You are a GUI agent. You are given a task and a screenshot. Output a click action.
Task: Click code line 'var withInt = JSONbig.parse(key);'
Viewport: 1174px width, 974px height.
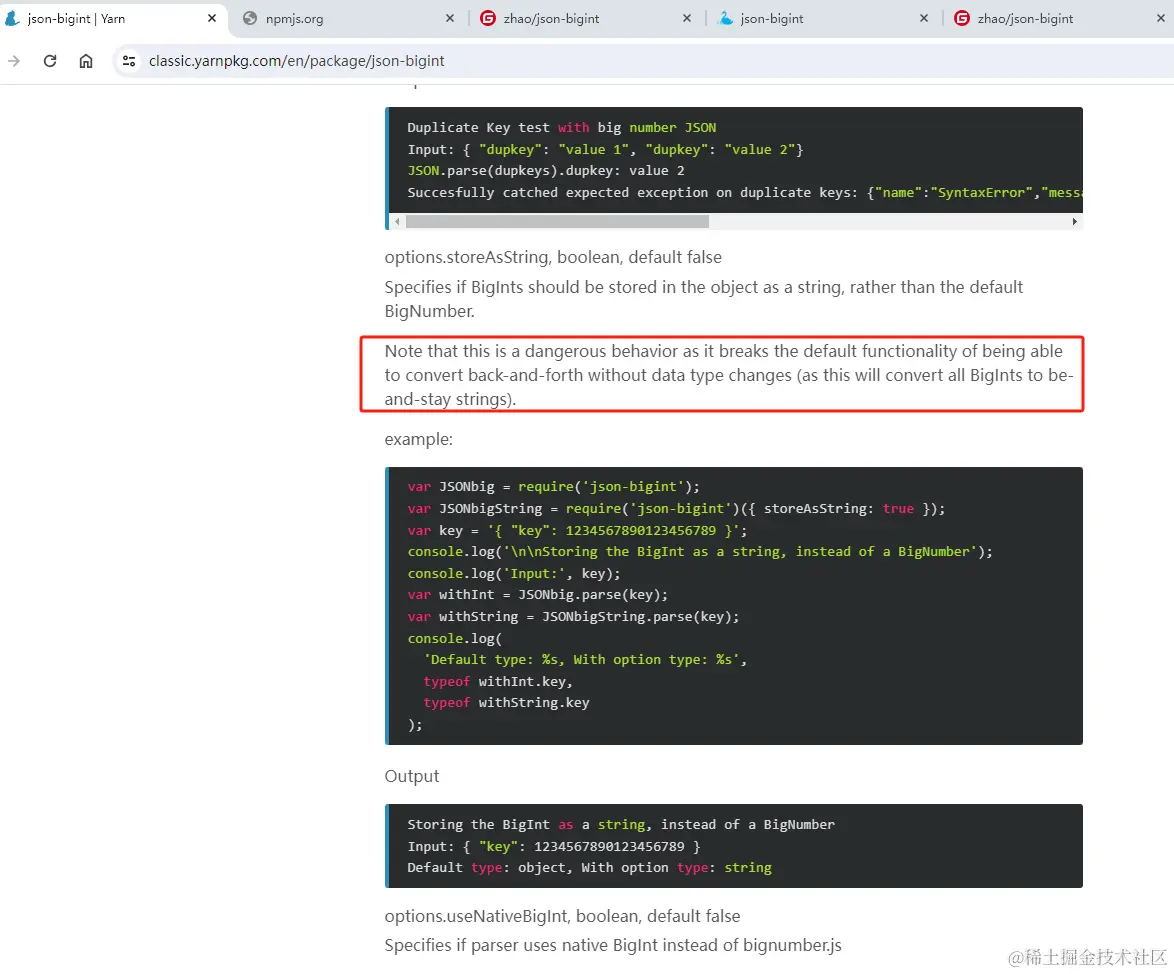click(x=537, y=594)
